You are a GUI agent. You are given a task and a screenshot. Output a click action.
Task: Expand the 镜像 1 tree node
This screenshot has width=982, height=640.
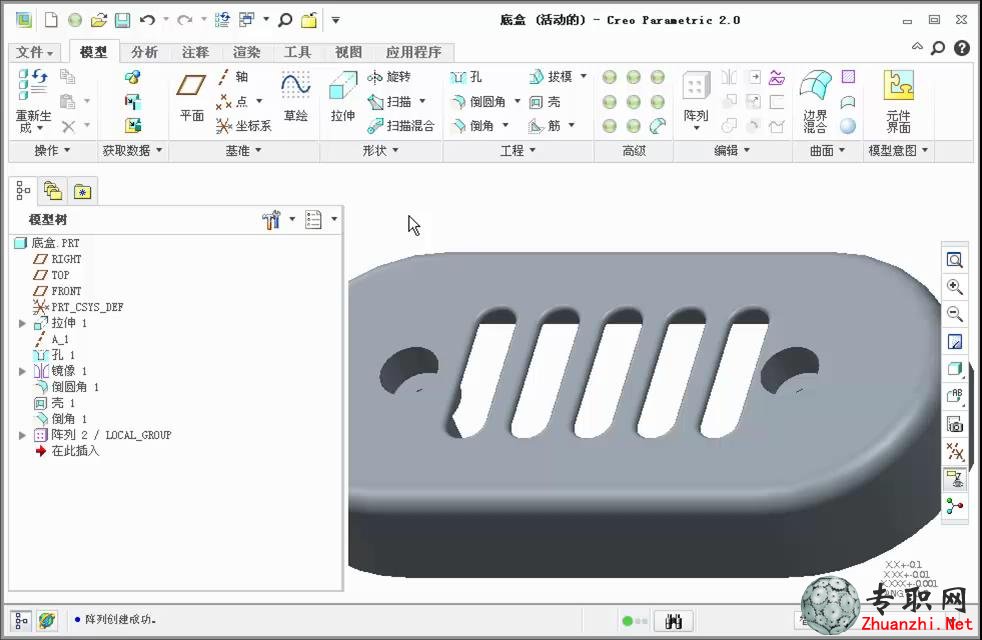coord(22,371)
